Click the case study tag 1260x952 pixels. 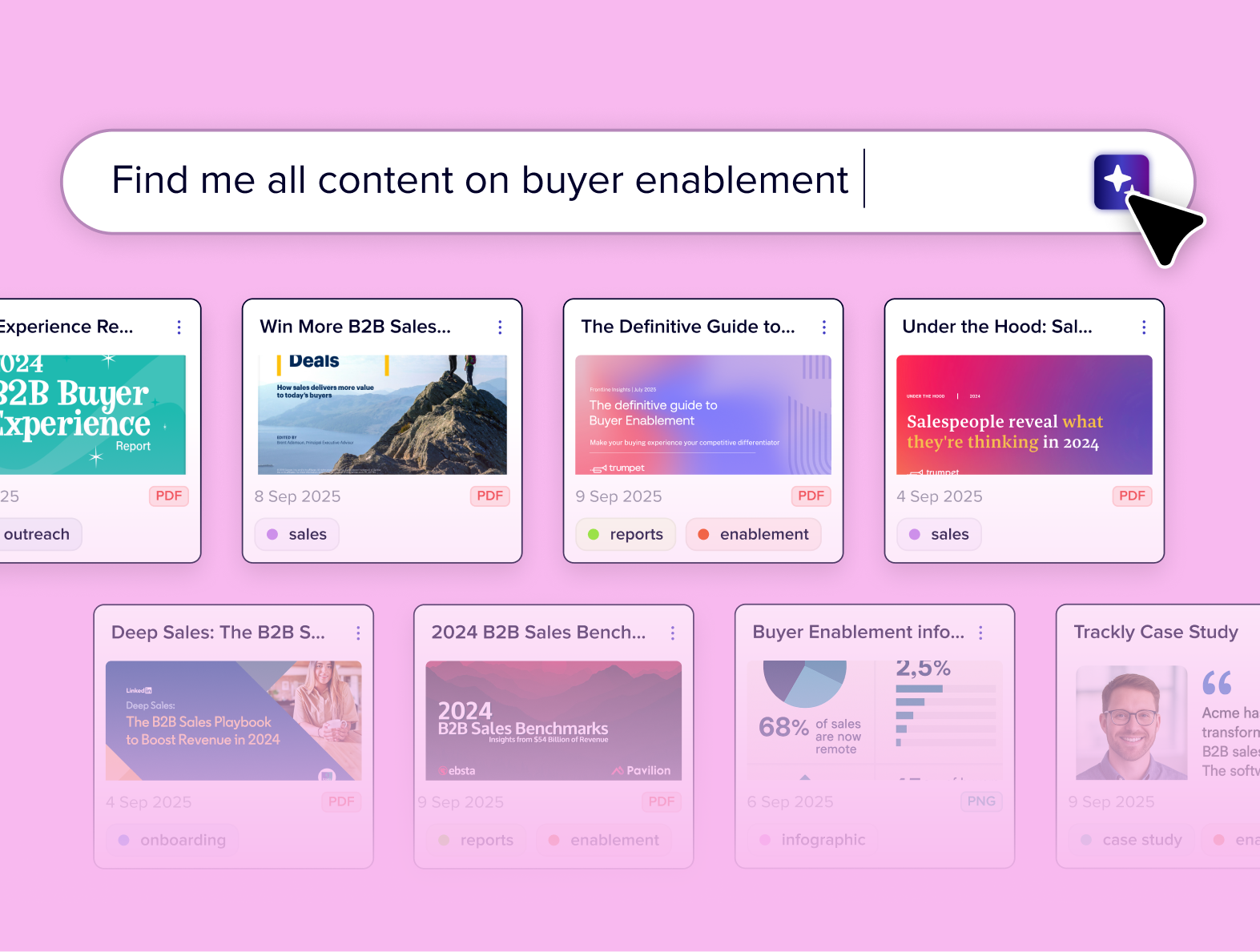pos(1131,840)
